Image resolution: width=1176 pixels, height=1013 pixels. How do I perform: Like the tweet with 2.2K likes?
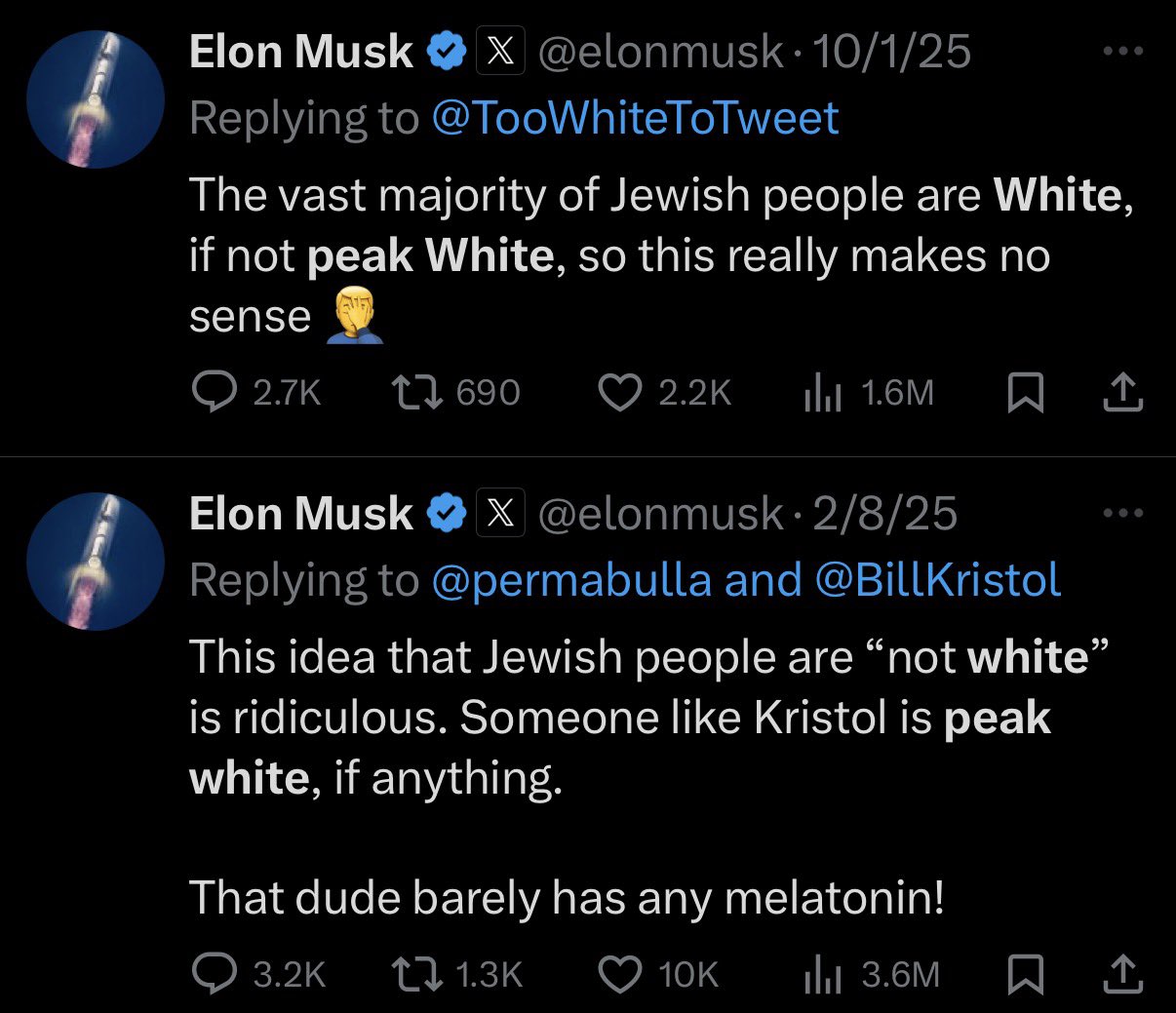pos(618,392)
